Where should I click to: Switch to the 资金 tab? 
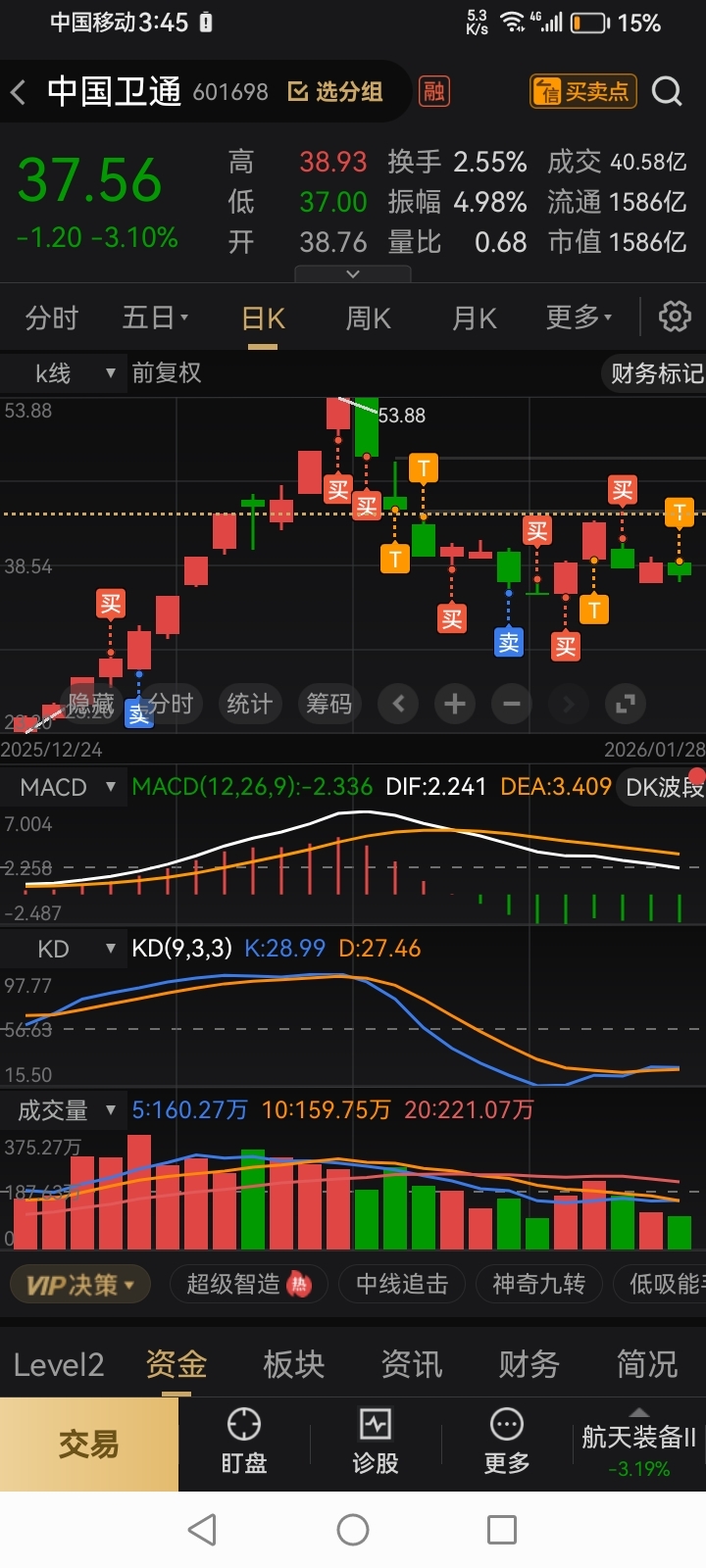pos(176,1364)
